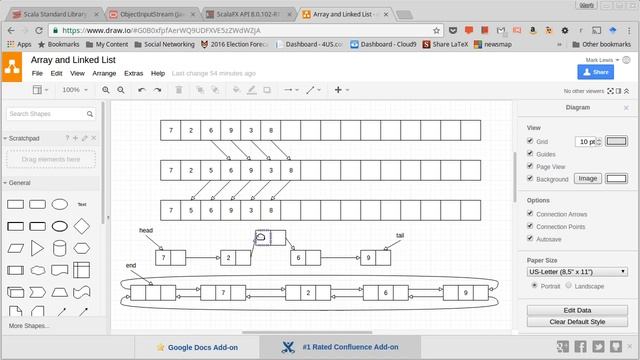
Task: Collapse the toolbar with double-chevron icon
Action: [x=627, y=91]
